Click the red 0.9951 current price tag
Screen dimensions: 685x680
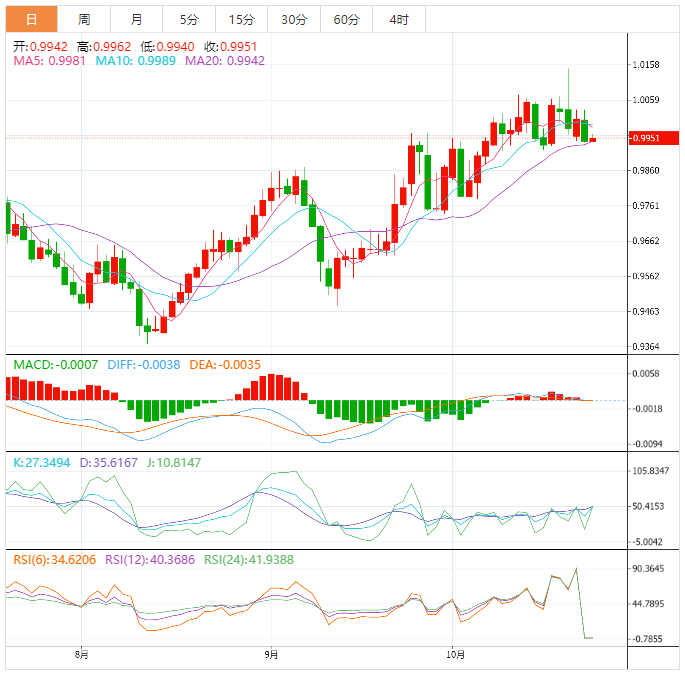click(x=654, y=138)
